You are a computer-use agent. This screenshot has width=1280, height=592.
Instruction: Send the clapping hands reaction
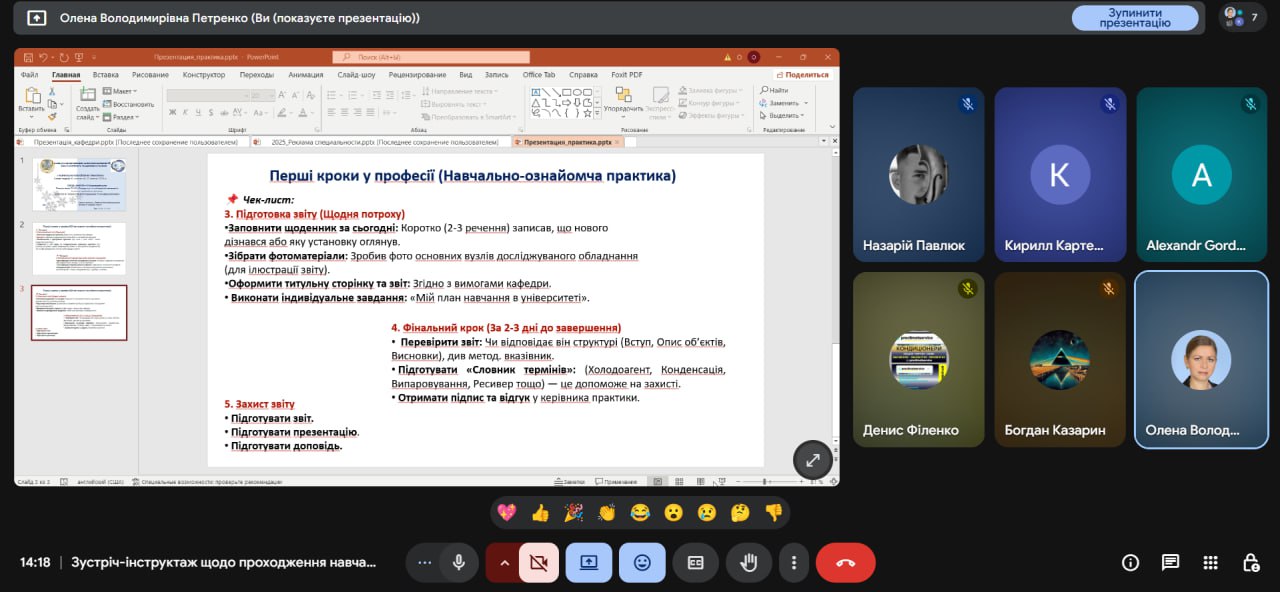607,512
